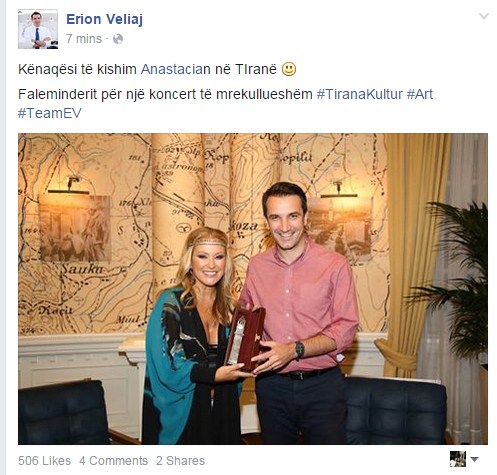The height and width of the screenshot is (475, 497).
Task: Click the Erion Veliaj name link
Action: click(x=104, y=19)
